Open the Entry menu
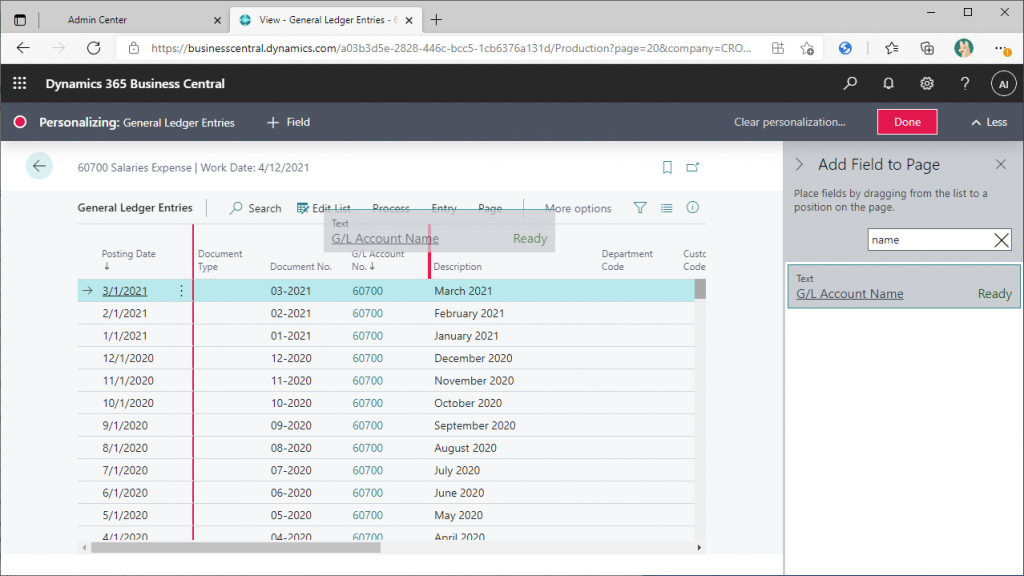The width and height of the screenshot is (1024, 576). 443,208
